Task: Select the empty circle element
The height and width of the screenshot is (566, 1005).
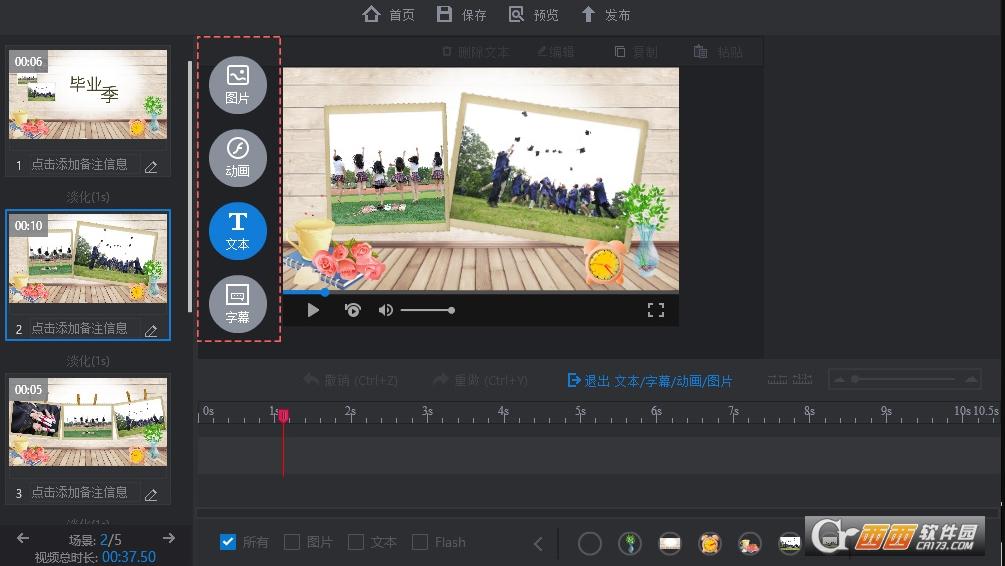Action: [590, 544]
